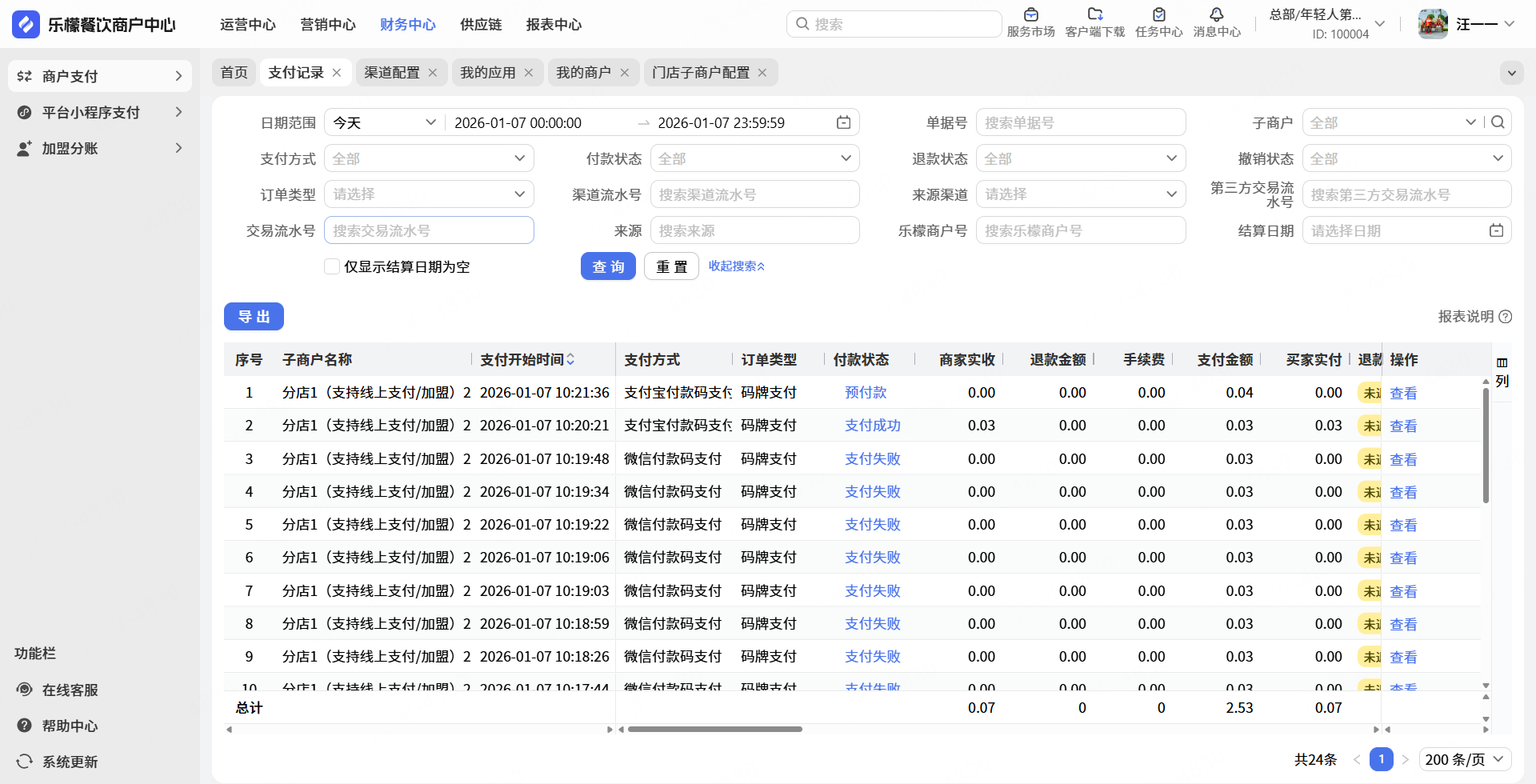Click the 交易流水号 search input field
This screenshot has width=1536, height=784.
(429, 231)
